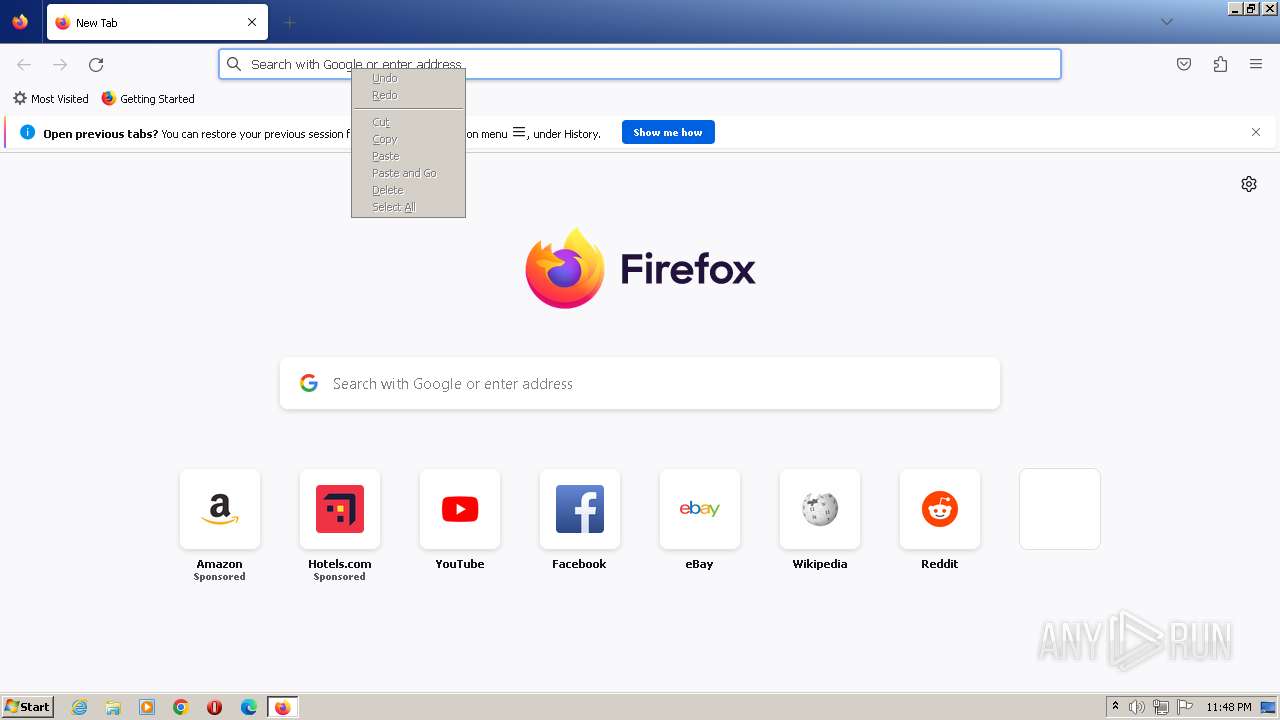Dismiss the Open previous tabs notification
Viewport: 1280px width, 720px height.
click(1256, 132)
